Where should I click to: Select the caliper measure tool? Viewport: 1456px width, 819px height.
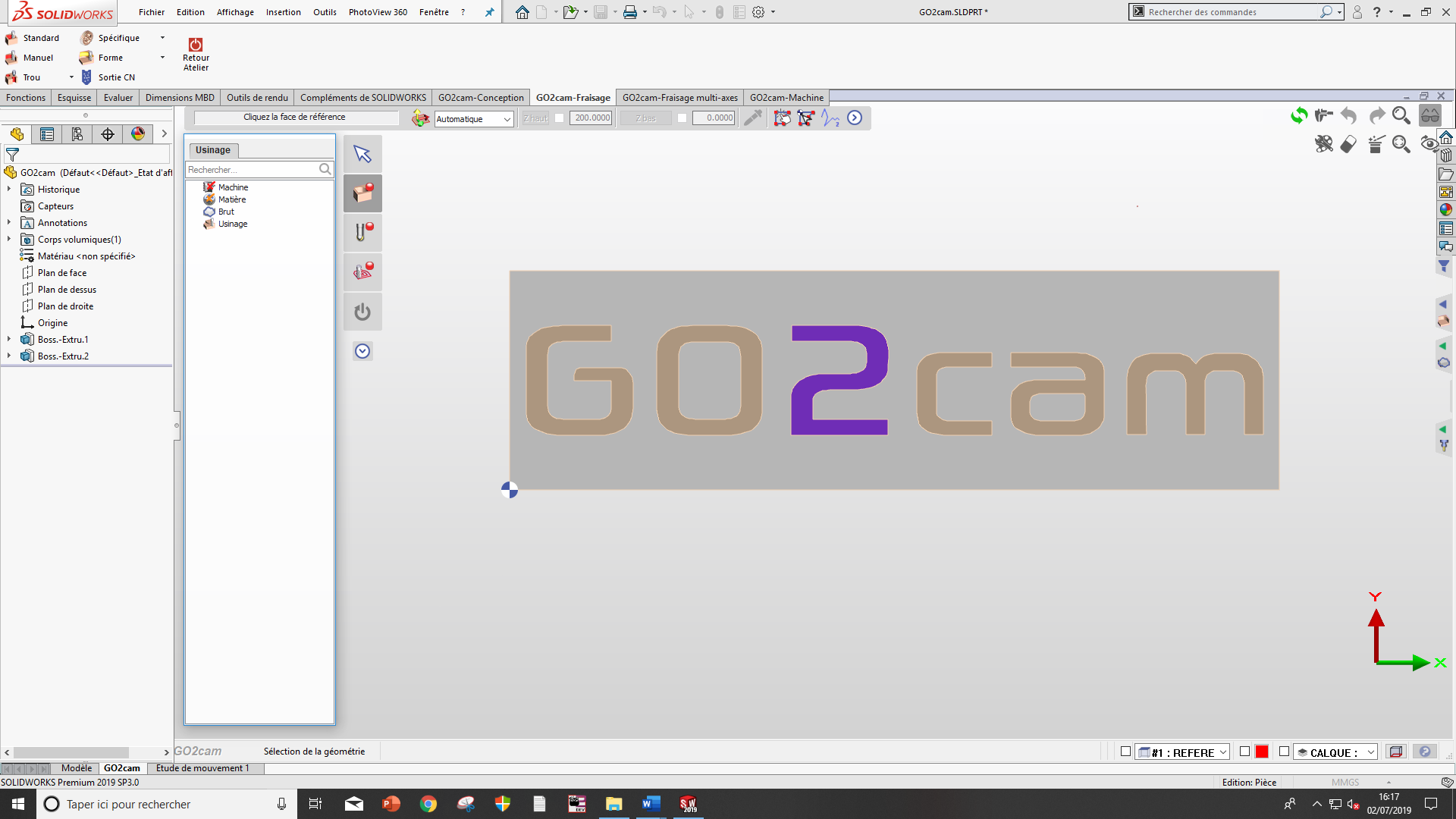point(1324,115)
